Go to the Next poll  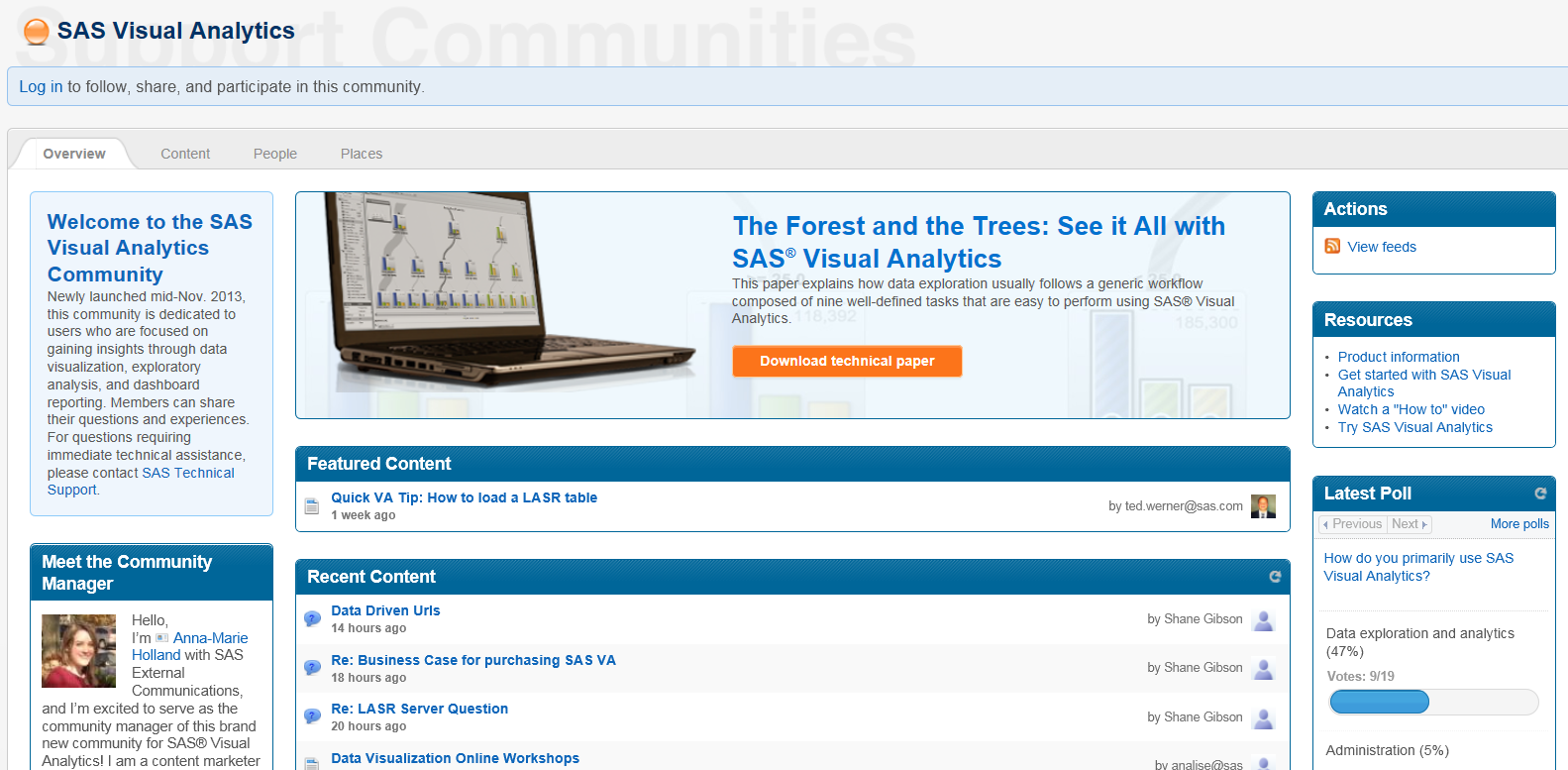(1409, 524)
